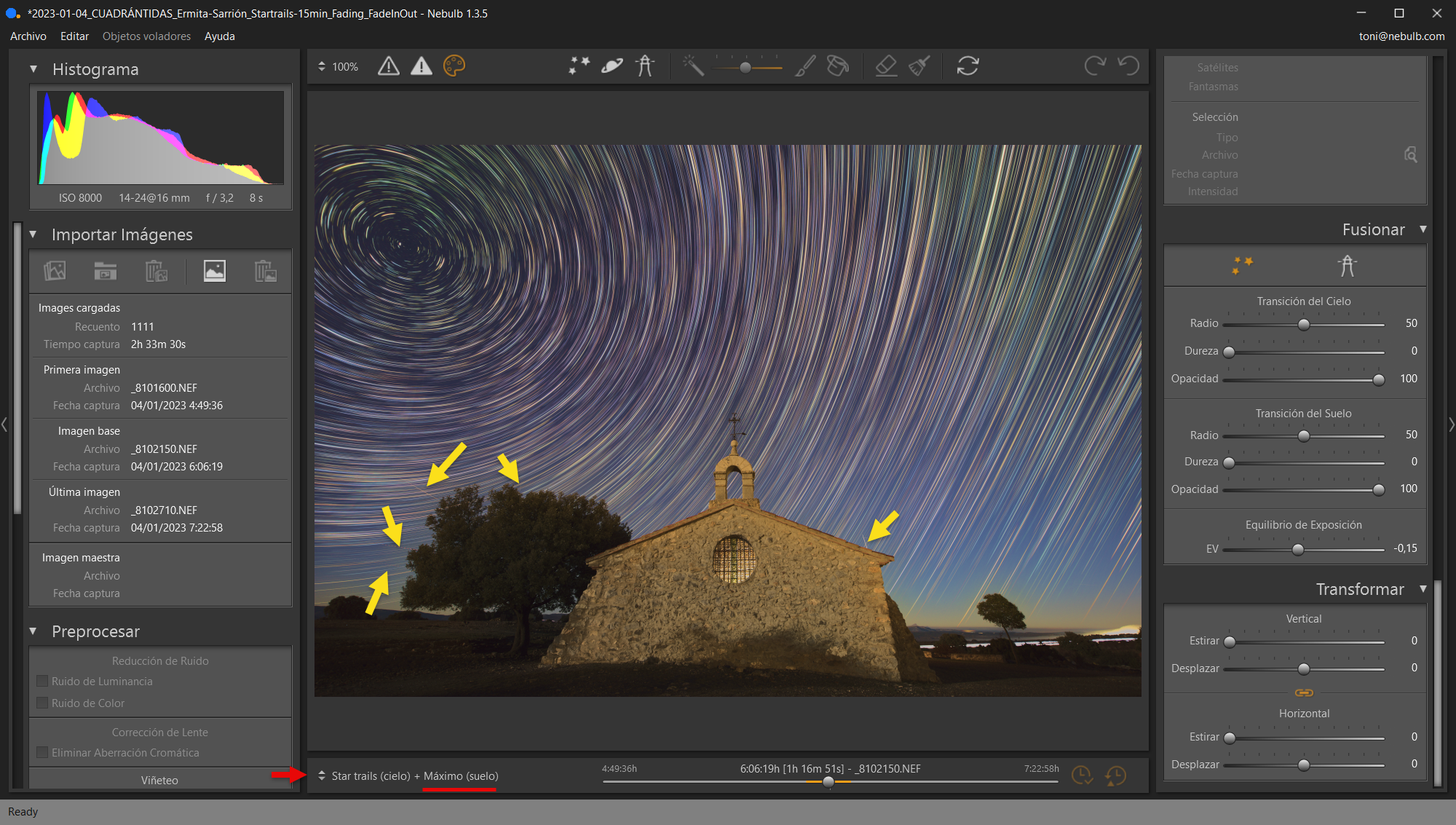Collapse the Preprocesar panel
This screenshot has height=825, width=1456.
click(33, 631)
